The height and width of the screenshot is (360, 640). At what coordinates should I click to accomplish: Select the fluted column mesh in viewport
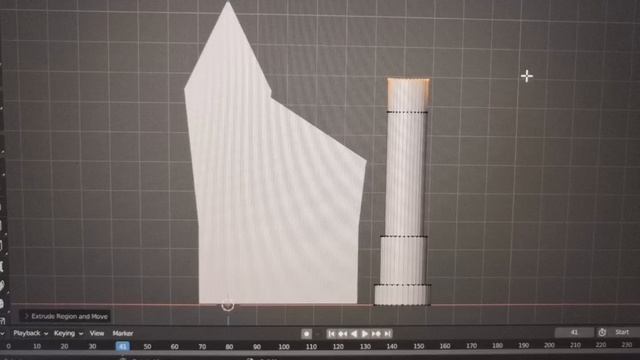[404, 192]
